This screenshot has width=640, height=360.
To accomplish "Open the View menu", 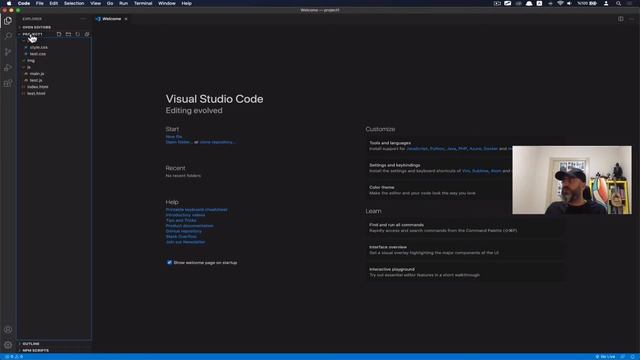I will click(96, 3).
